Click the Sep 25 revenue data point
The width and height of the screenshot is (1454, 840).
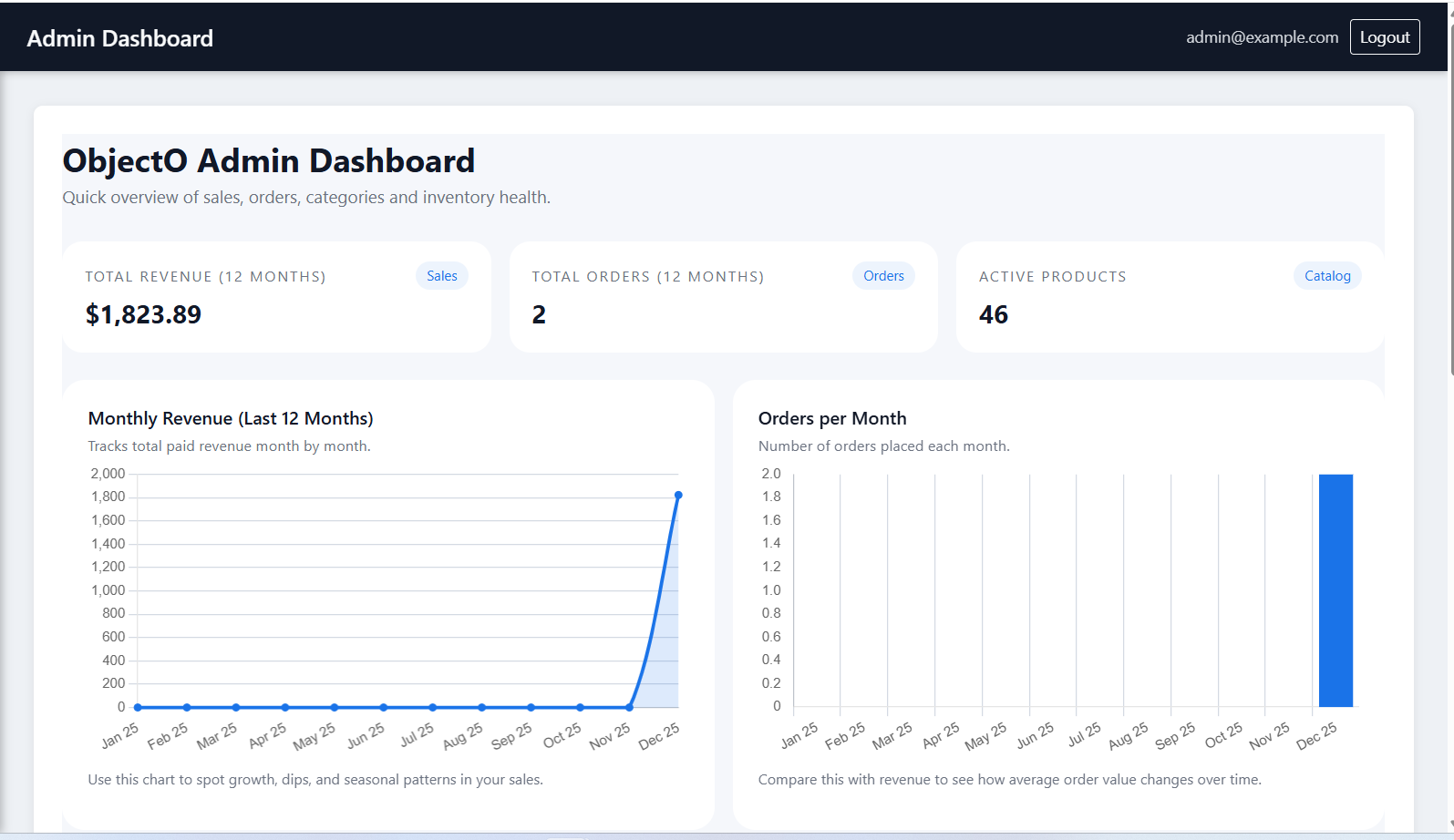coord(531,707)
